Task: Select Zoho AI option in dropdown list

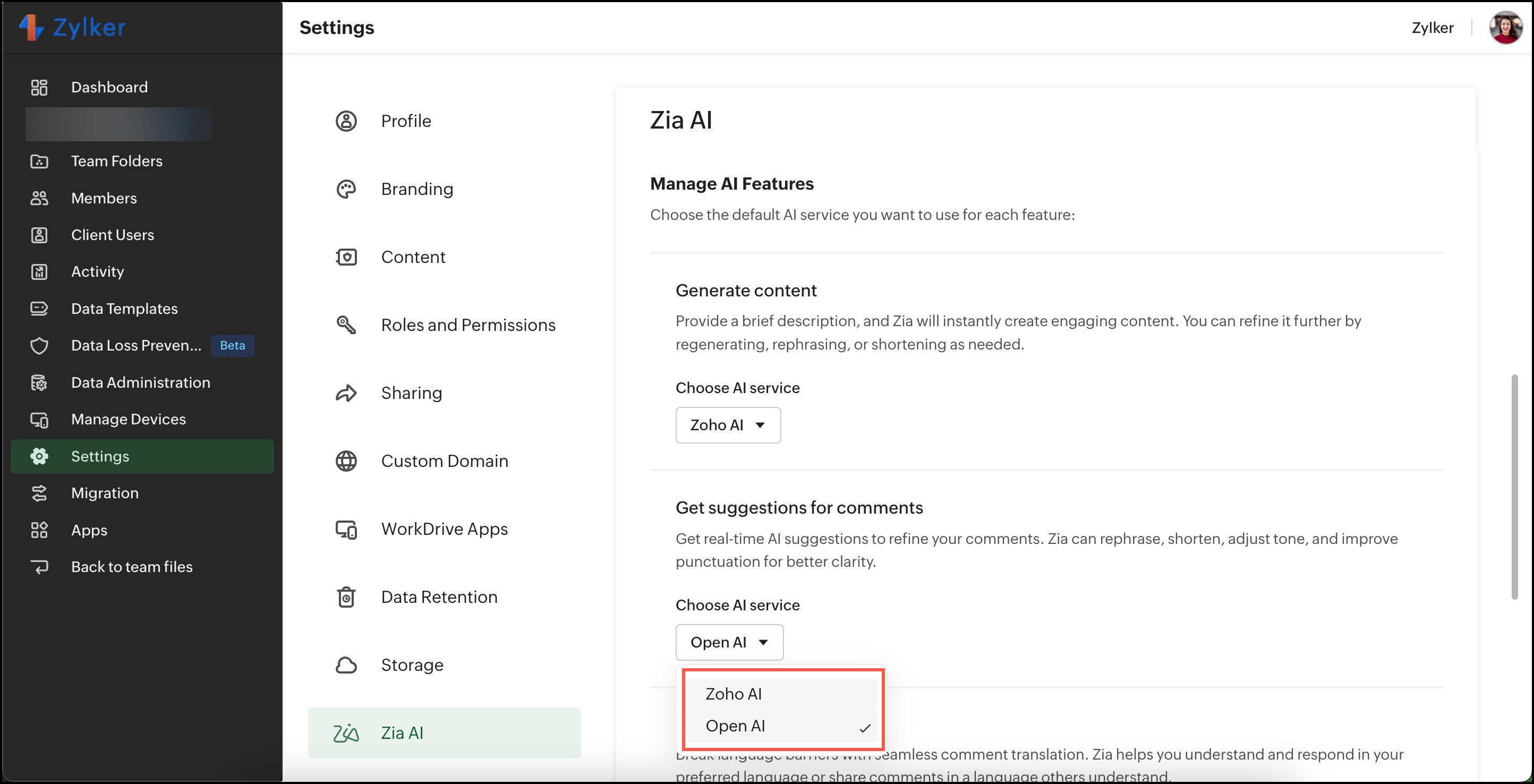Action: [x=733, y=694]
